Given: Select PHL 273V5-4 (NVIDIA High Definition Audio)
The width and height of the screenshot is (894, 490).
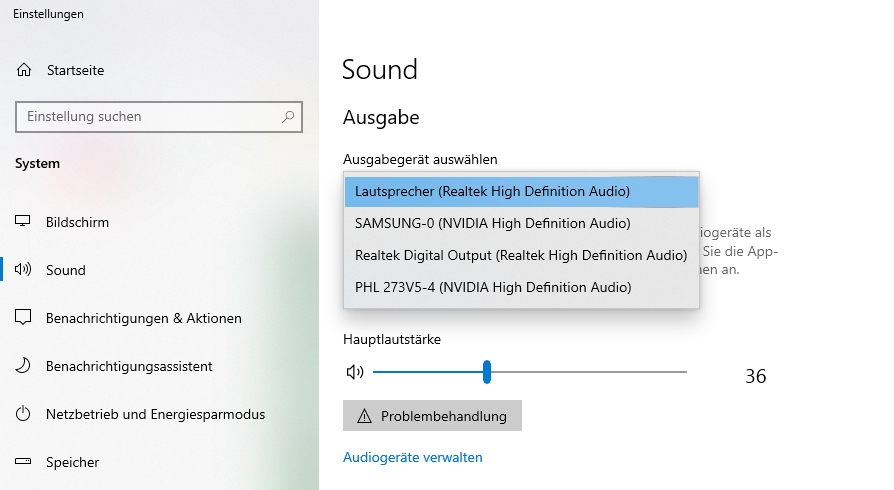Looking at the screenshot, I should tap(521, 287).
